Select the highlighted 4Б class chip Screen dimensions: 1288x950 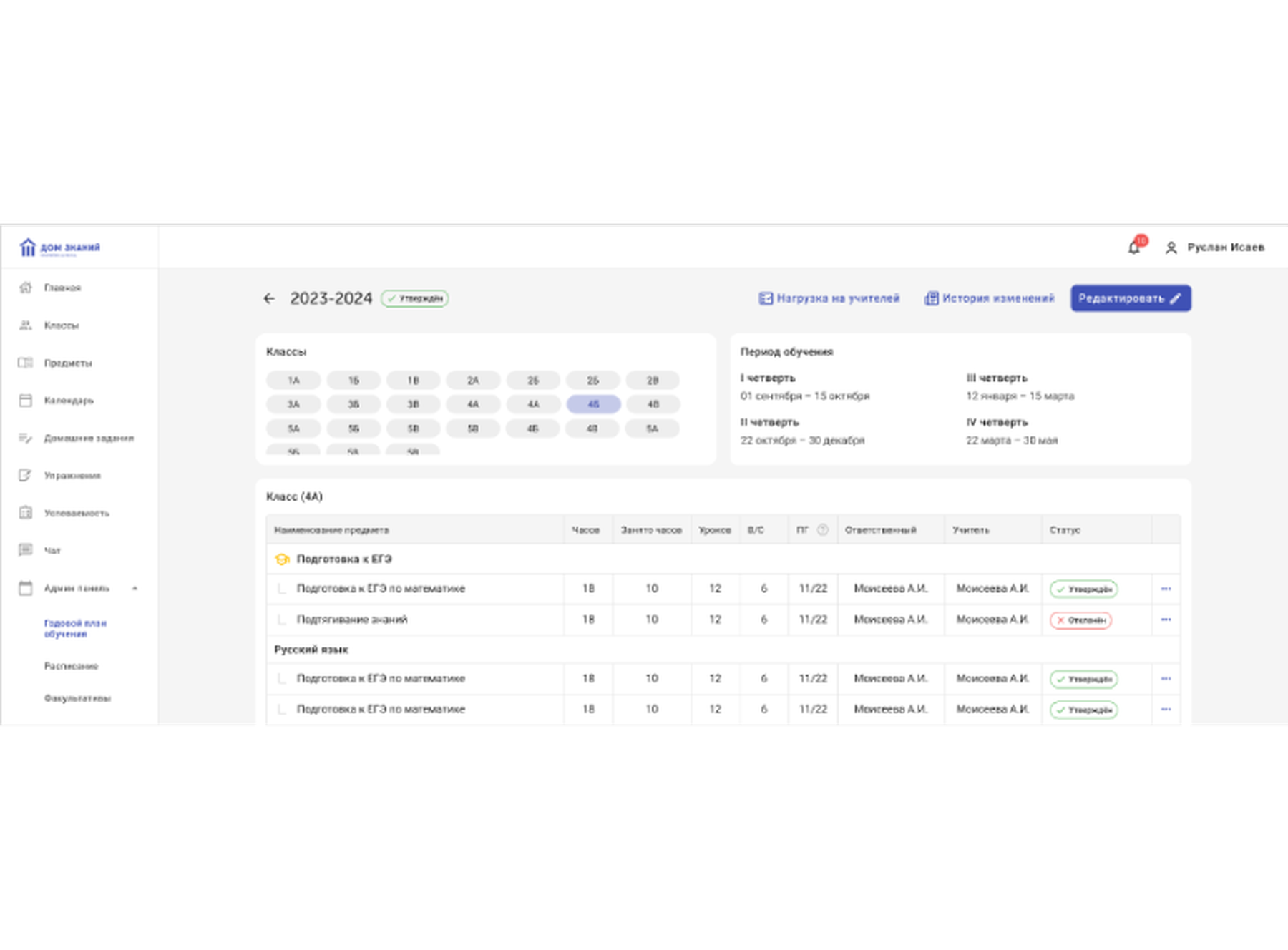pyautogui.click(x=593, y=404)
